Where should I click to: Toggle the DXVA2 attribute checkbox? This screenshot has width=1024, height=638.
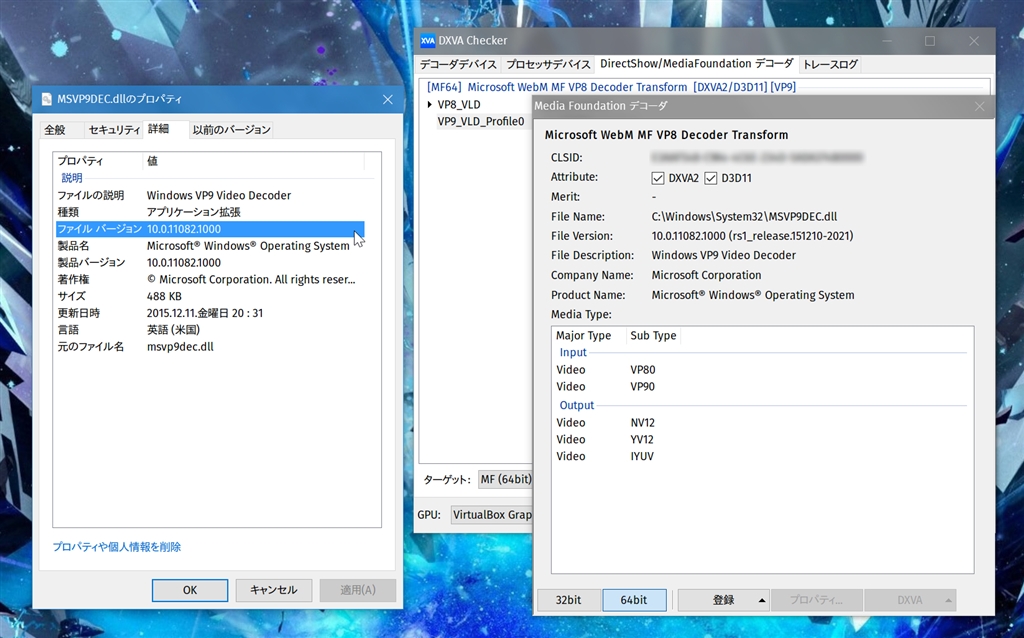(x=658, y=178)
